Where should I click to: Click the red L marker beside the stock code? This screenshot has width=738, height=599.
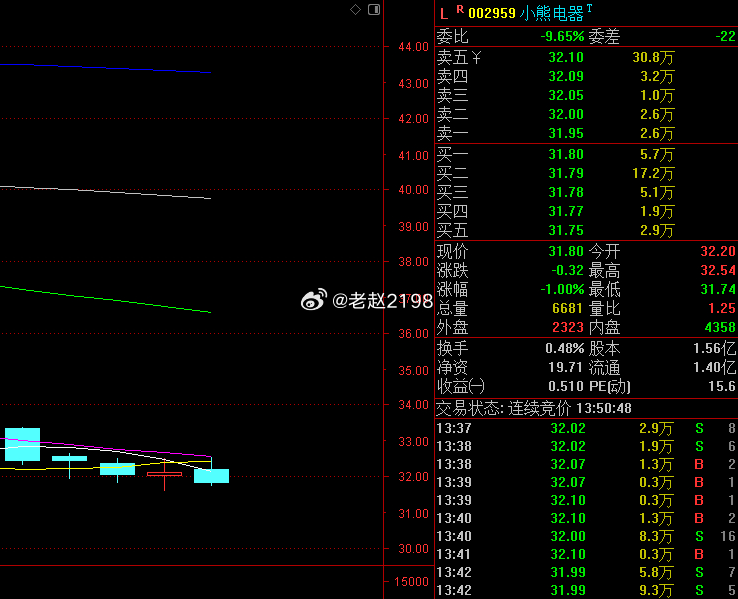tap(444, 14)
